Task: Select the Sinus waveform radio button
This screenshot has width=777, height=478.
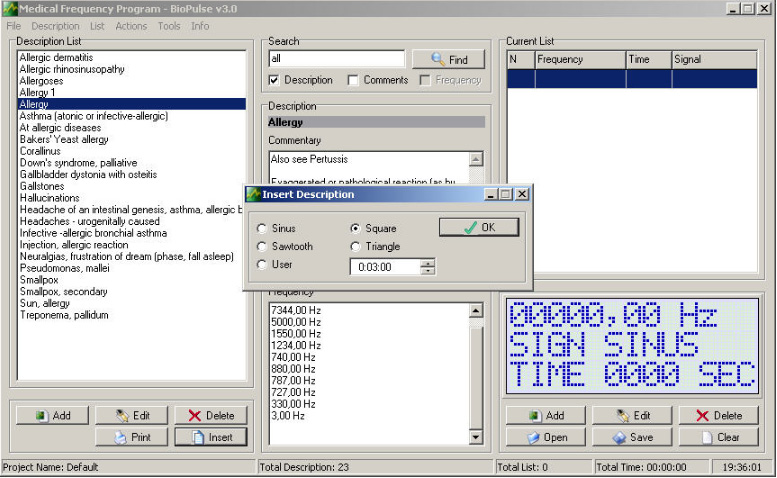Action: tap(263, 229)
